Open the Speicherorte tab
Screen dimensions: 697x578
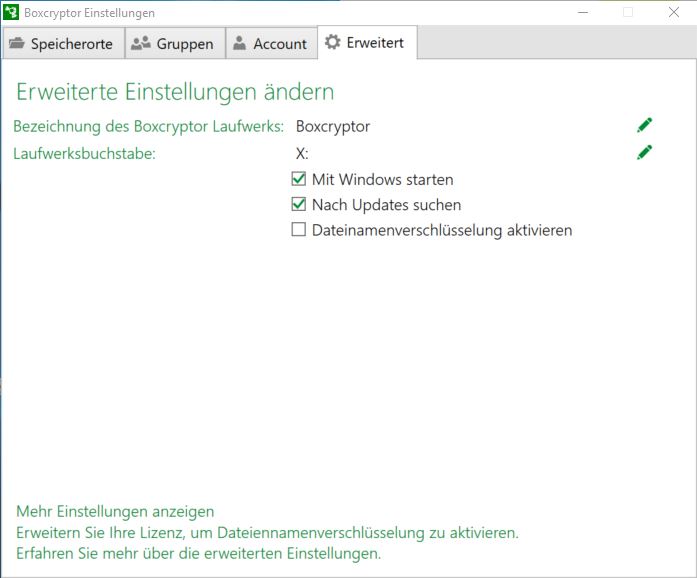[64, 43]
